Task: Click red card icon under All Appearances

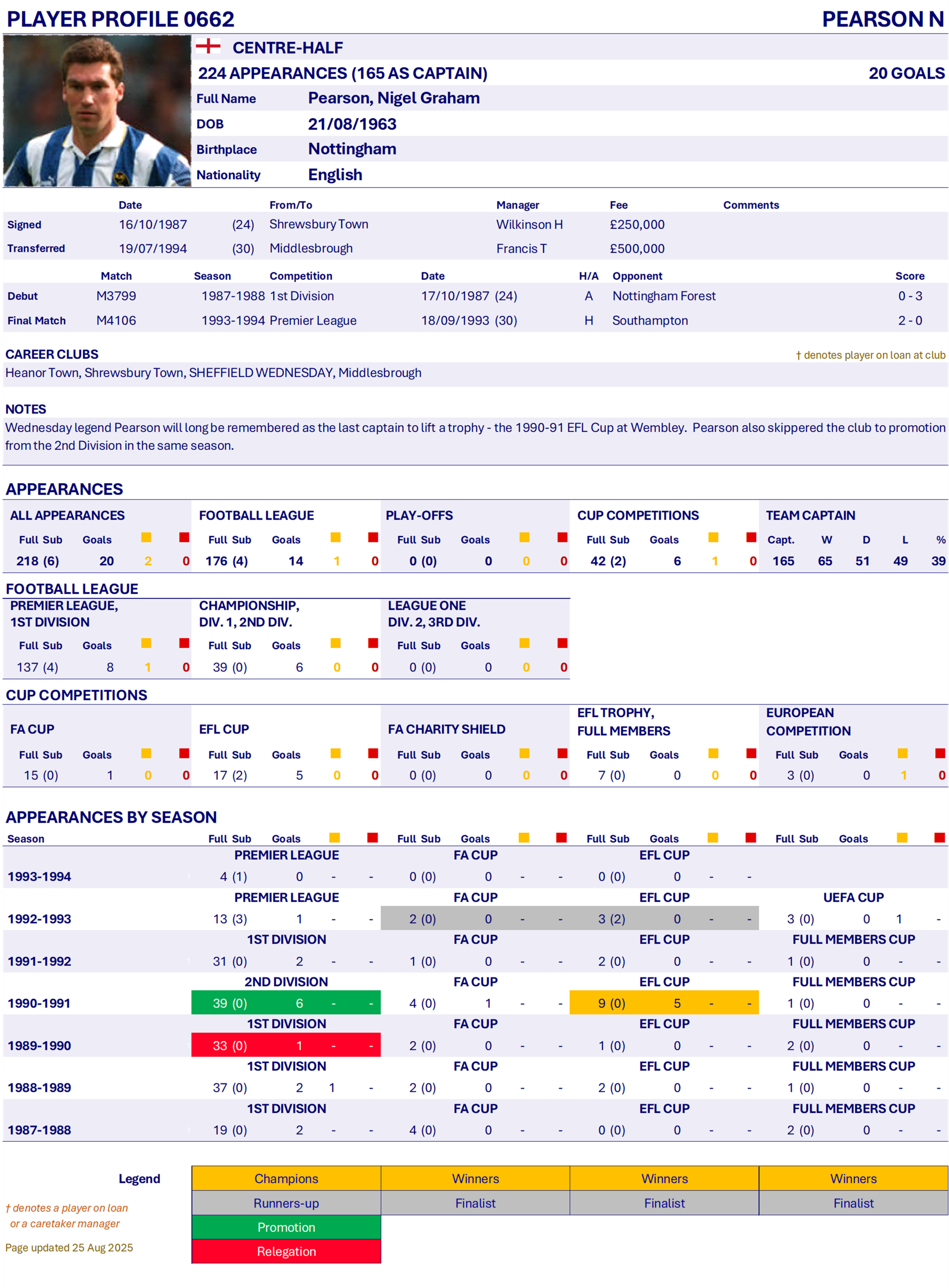Action: [x=184, y=538]
